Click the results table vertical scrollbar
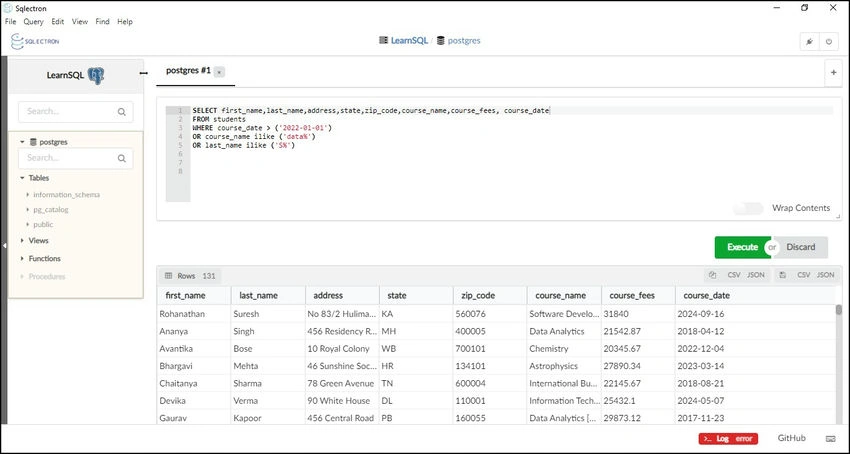The width and height of the screenshot is (850, 454). [839, 364]
